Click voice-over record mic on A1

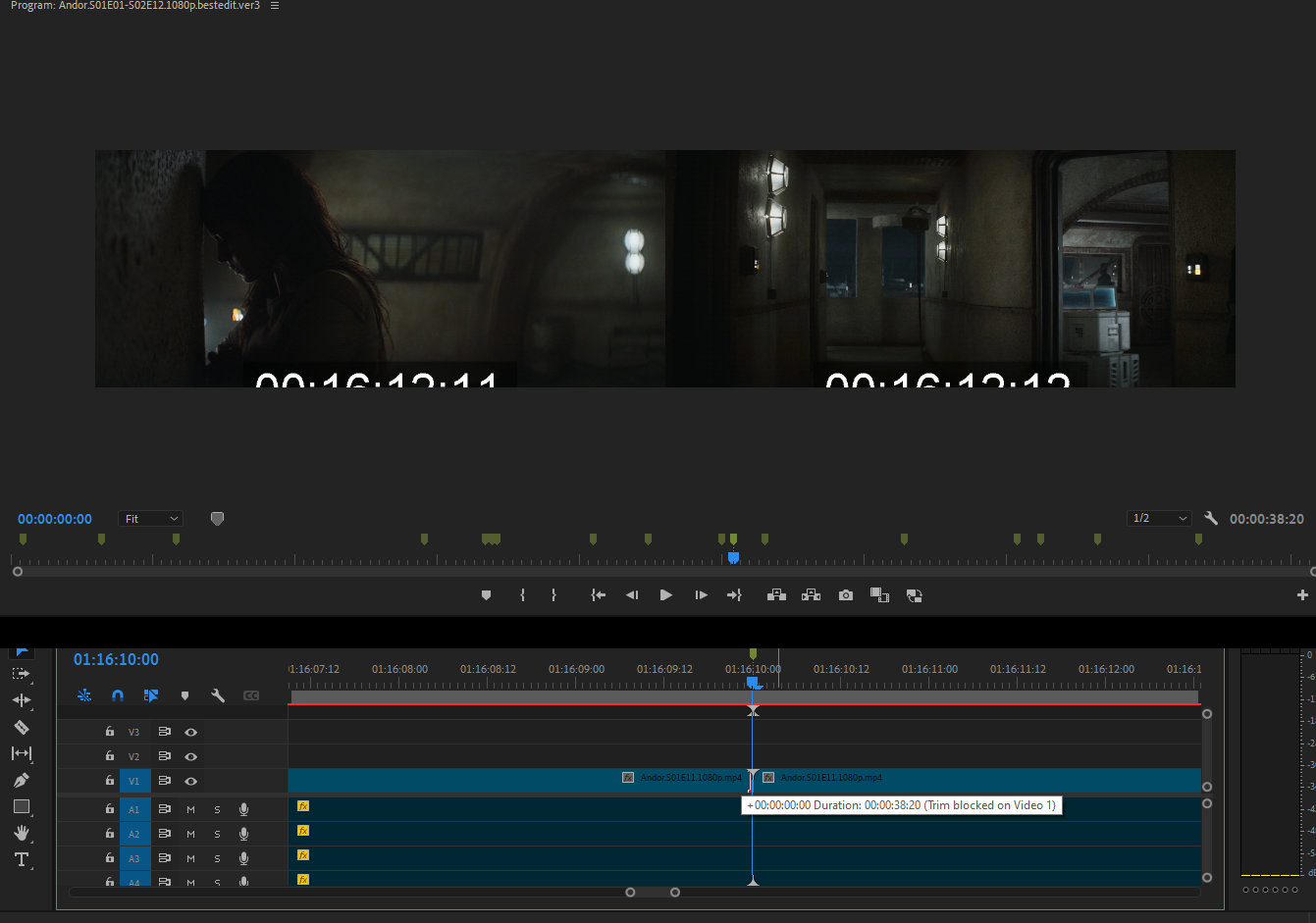click(243, 809)
